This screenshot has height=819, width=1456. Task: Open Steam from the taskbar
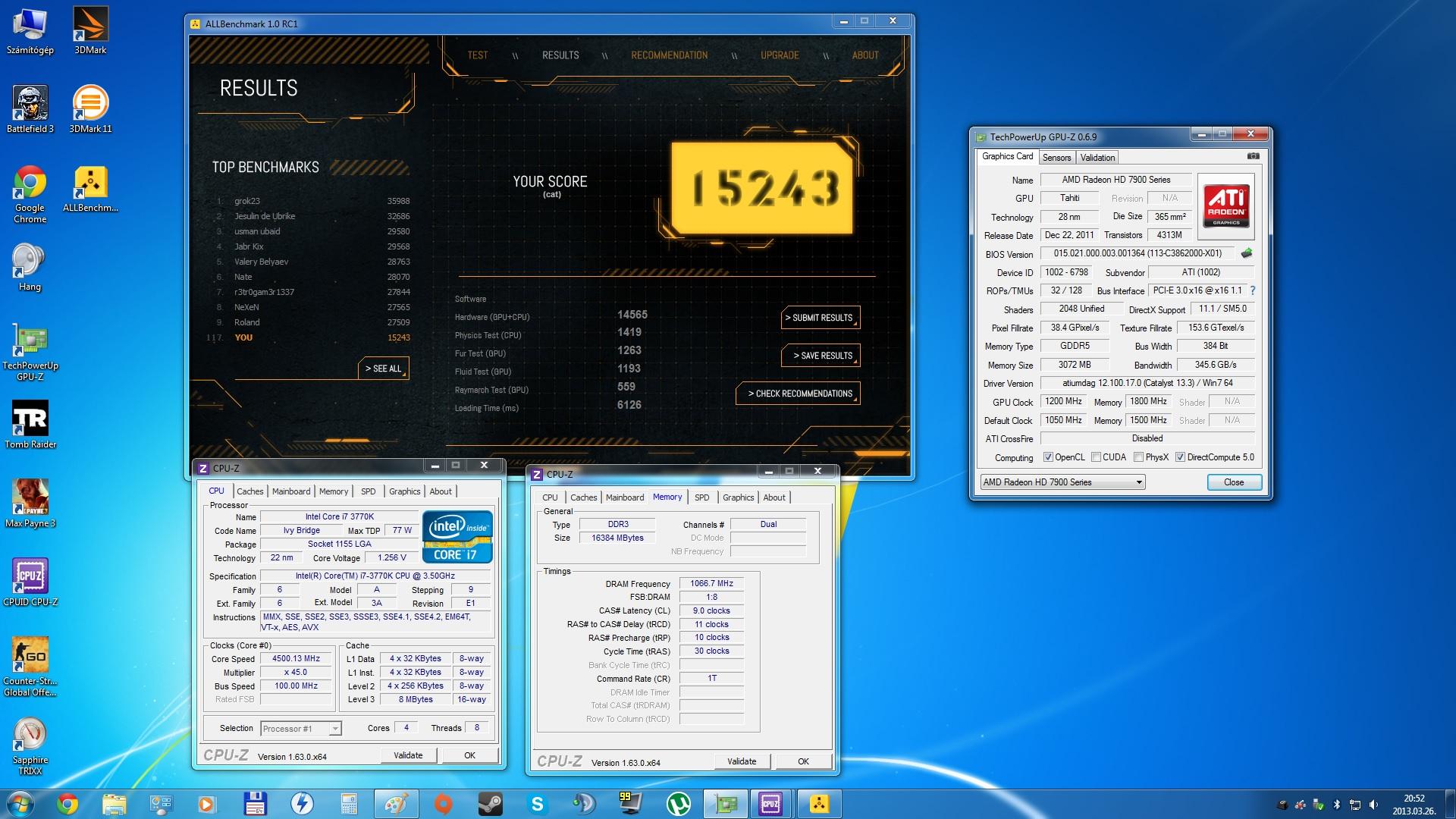click(x=490, y=804)
